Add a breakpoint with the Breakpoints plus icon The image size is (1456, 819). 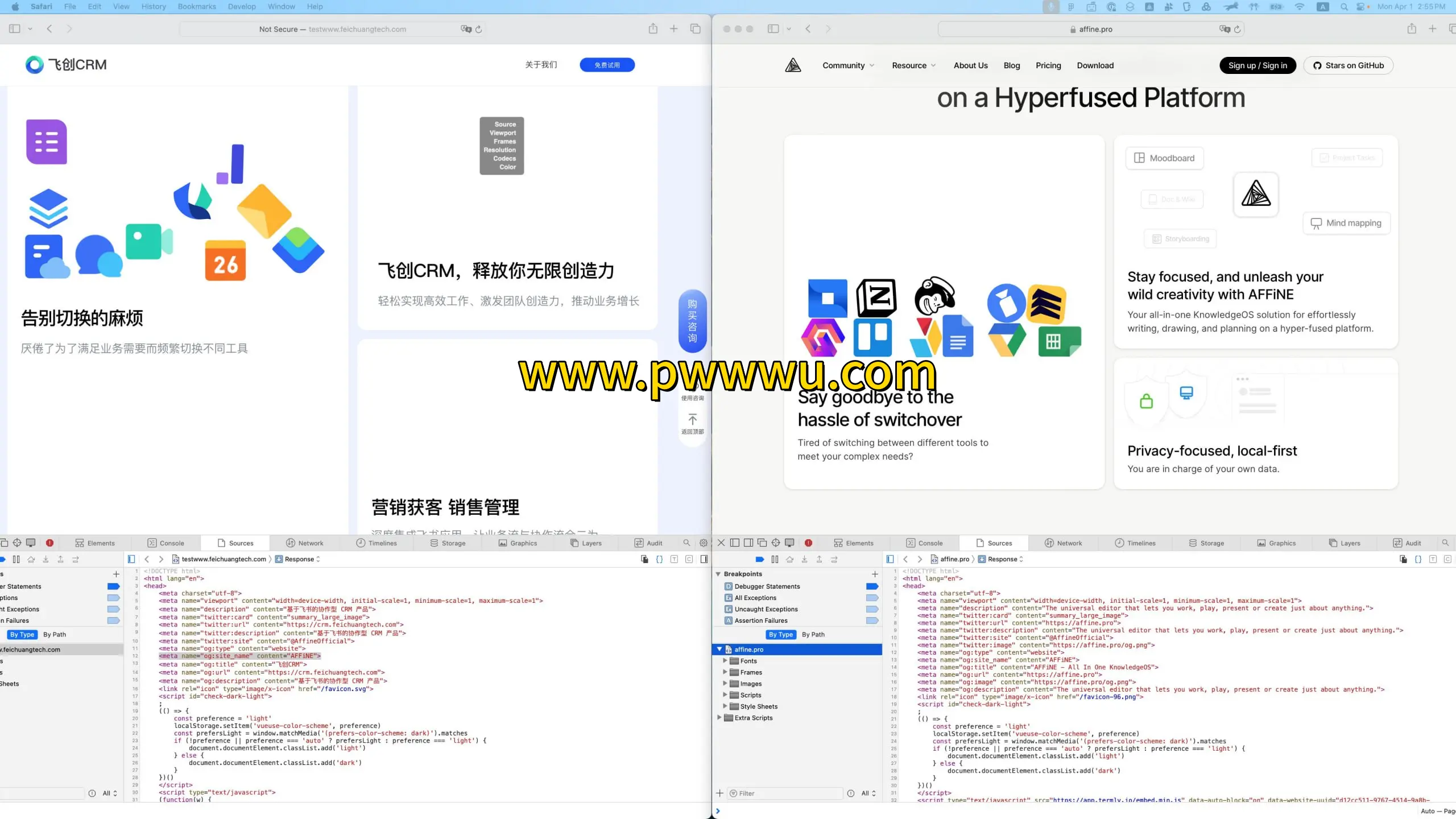point(875,574)
